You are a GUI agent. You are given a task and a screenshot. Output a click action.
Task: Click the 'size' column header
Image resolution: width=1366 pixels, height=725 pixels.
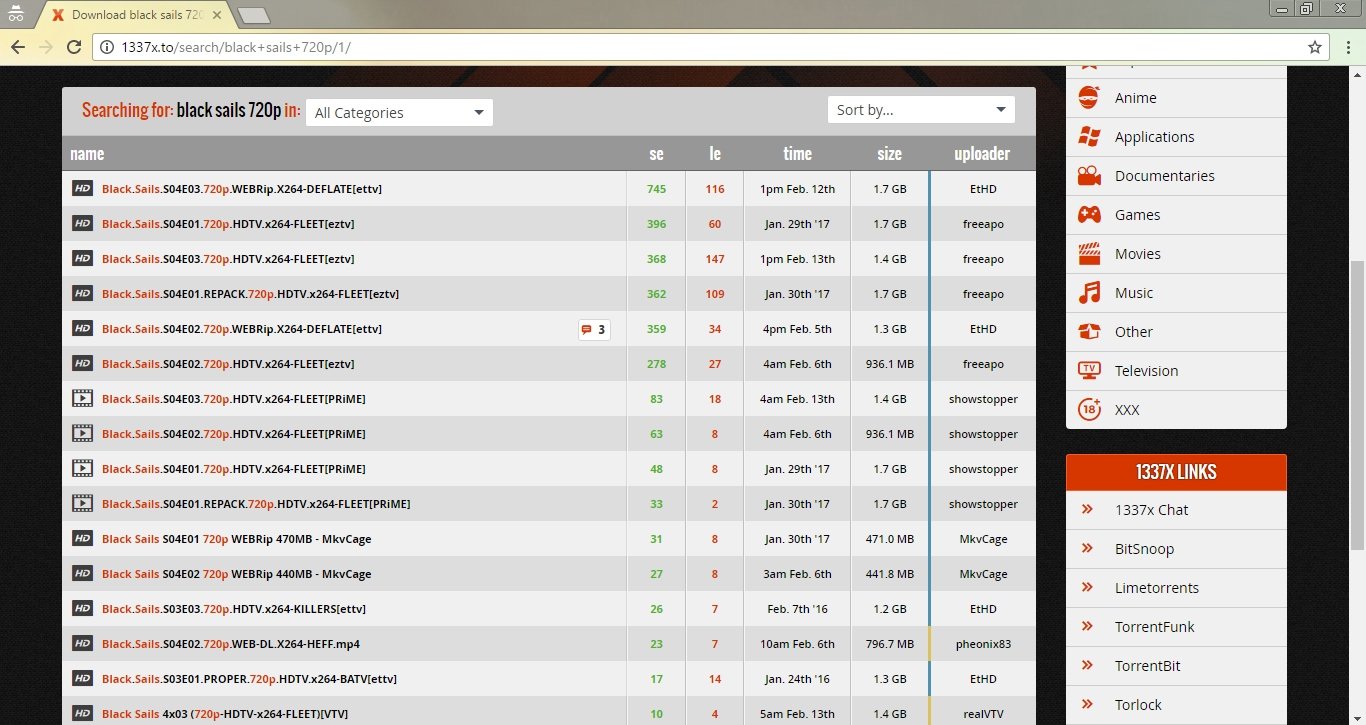(x=889, y=153)
